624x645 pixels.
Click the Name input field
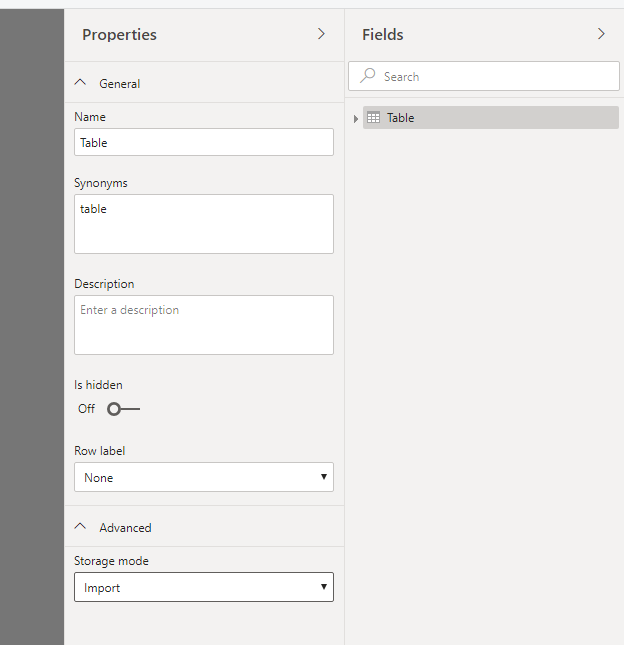[204, 142]
